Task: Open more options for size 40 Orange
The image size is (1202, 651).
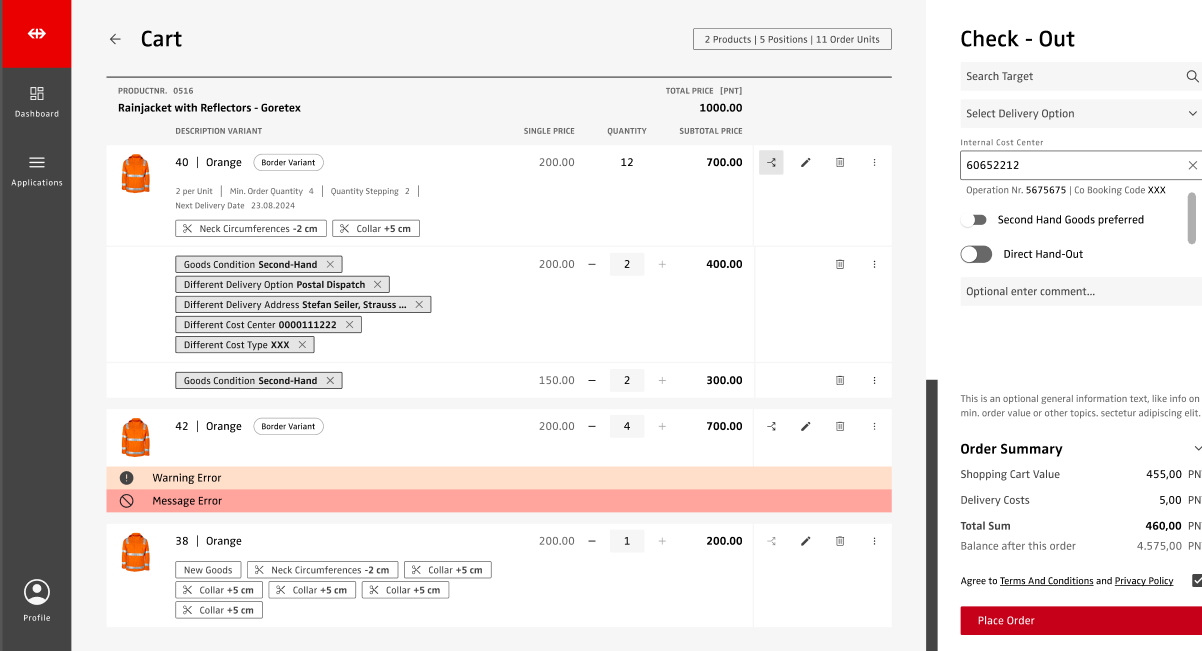Action: pos(874,162)
